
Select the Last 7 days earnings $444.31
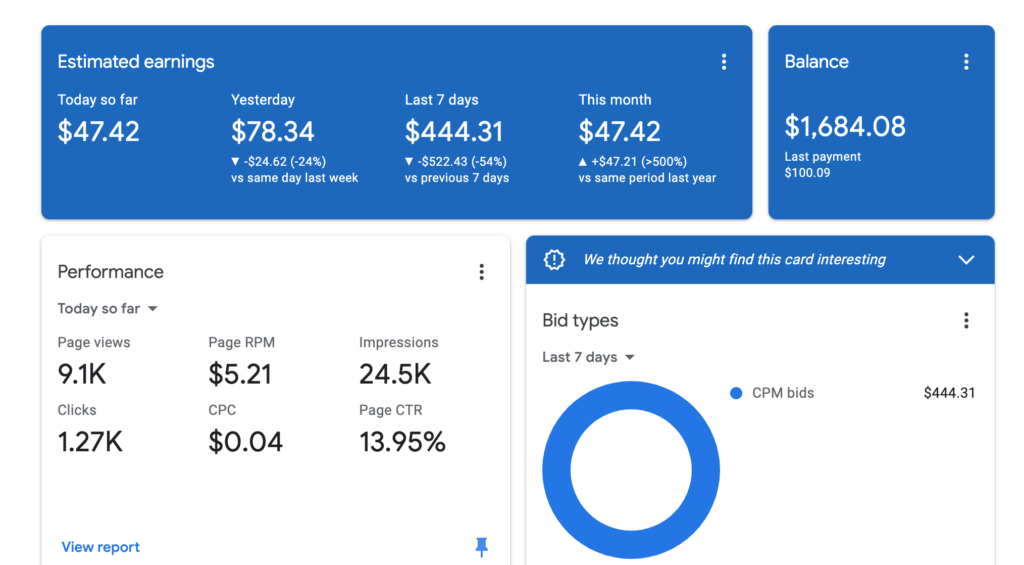[453, 131]
